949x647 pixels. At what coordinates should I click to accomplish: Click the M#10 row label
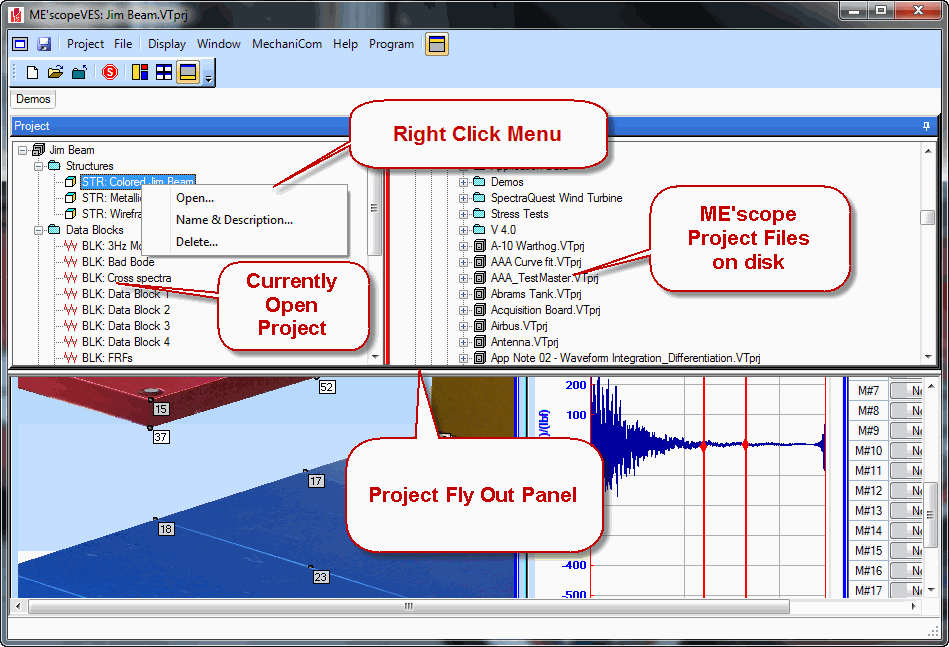869,450
